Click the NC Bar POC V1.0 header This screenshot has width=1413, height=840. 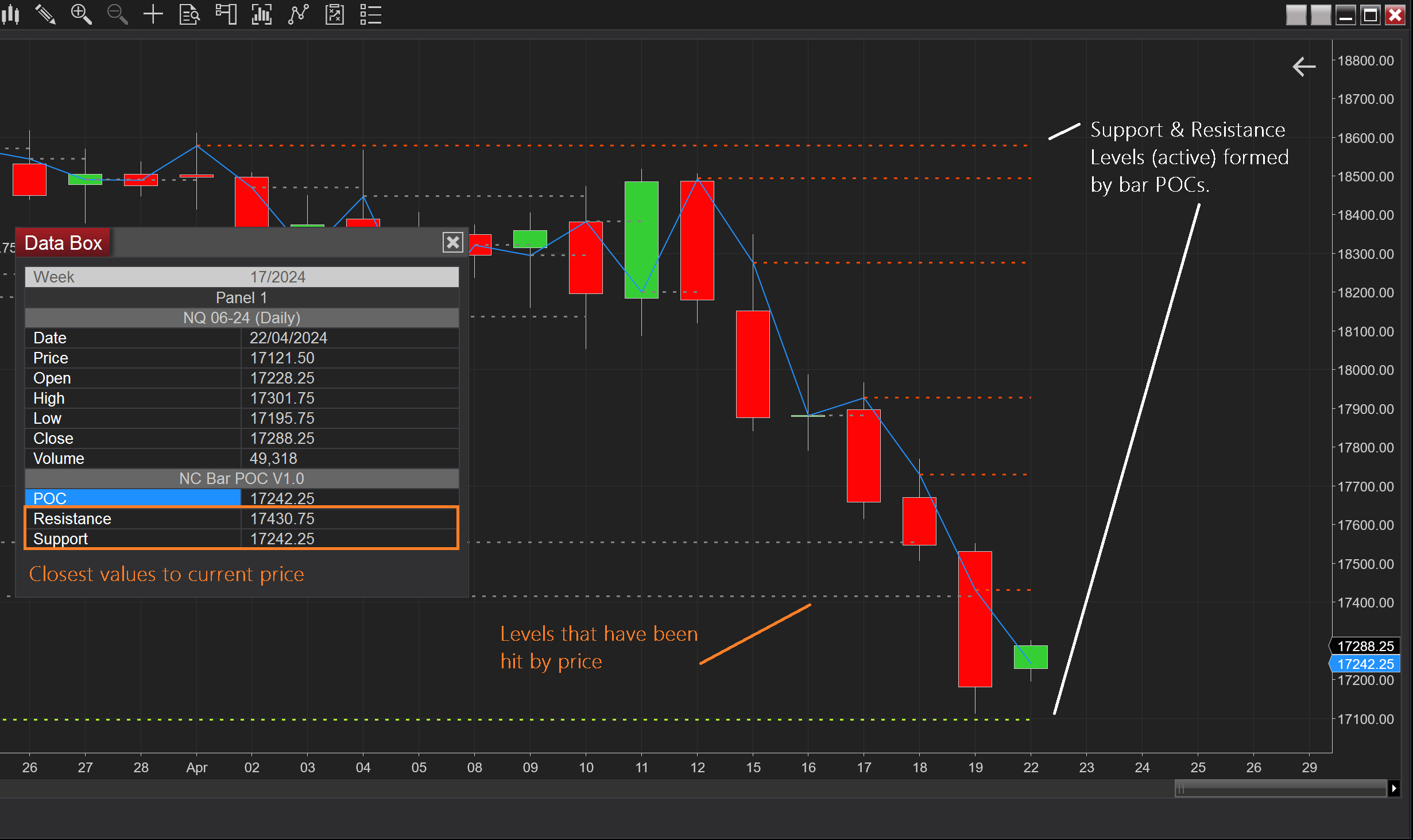click(241, 478)
